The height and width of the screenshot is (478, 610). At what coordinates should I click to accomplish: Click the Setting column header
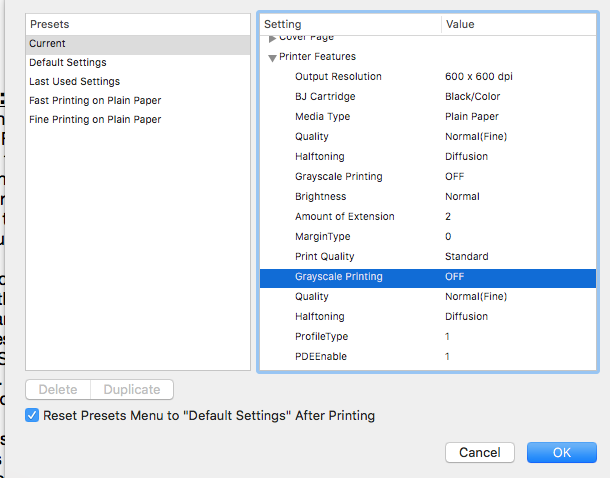[350, 24]
